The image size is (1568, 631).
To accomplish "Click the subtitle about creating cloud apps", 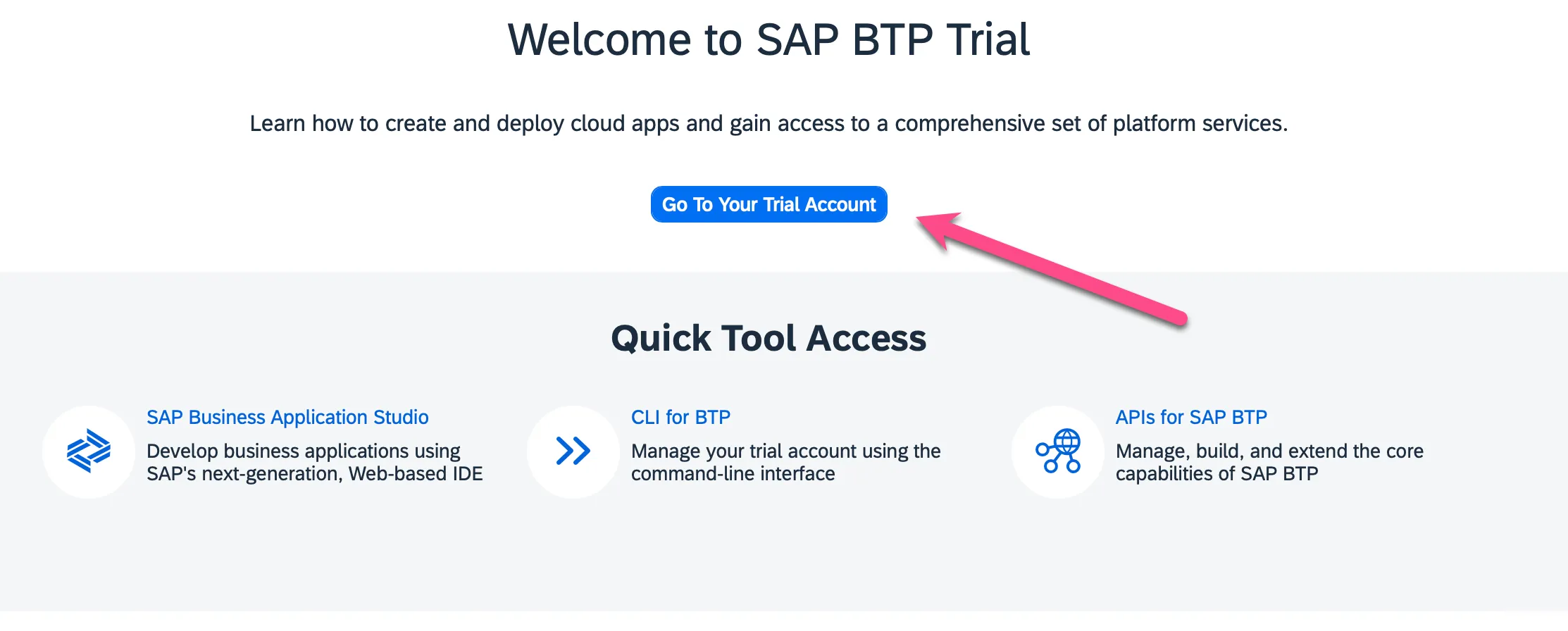I will pos(769,123).
